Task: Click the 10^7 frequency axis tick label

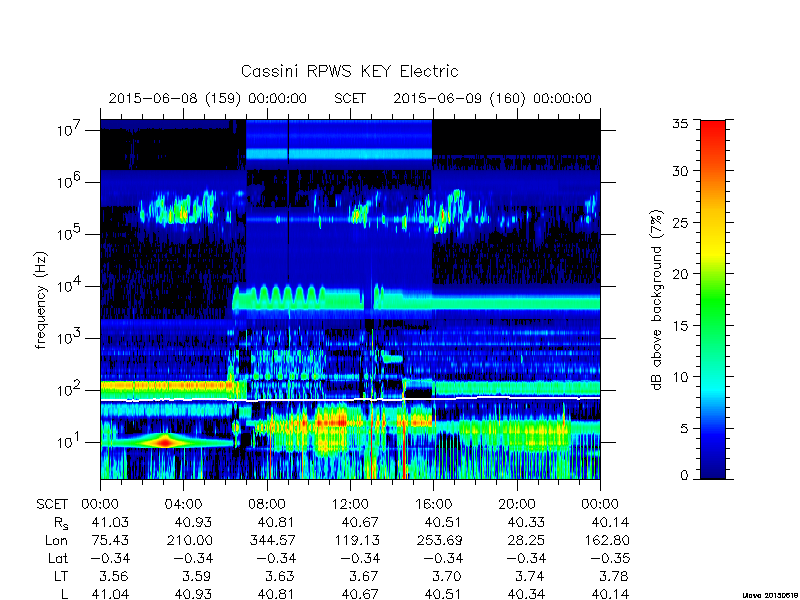Action: (70, 129)
